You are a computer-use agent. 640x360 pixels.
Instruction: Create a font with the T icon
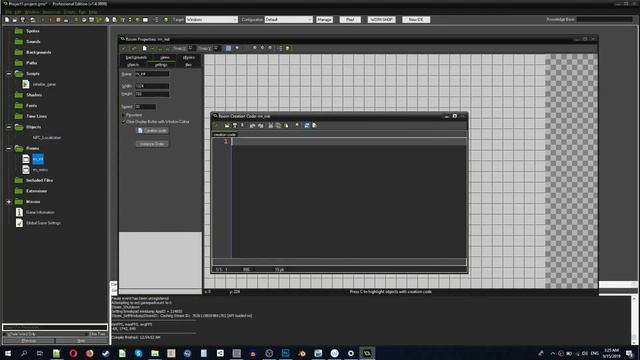[x=123, y=20]
